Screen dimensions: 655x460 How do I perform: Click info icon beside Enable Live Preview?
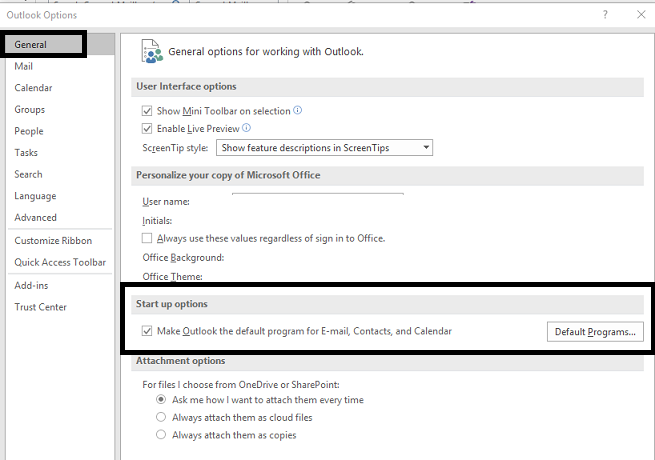click(x=246, y=128)
